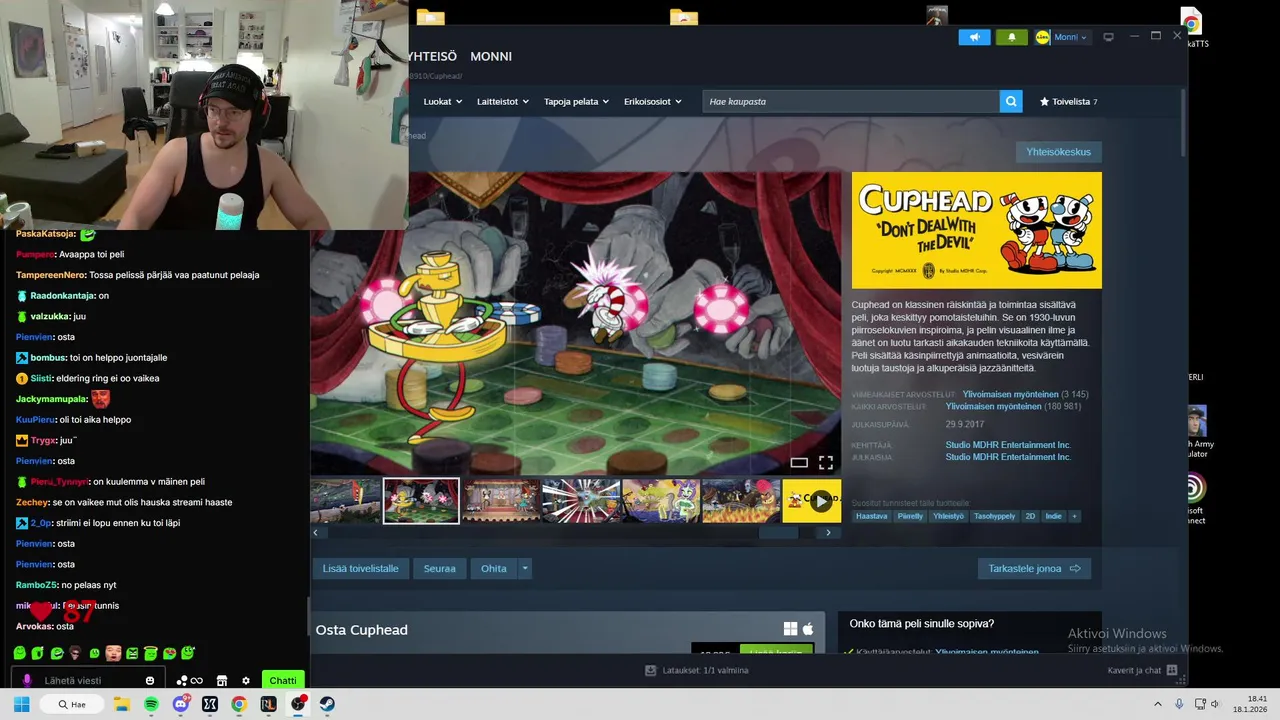Select the Haastava tag
This screenshot has width=1280, height=720.
871,516
